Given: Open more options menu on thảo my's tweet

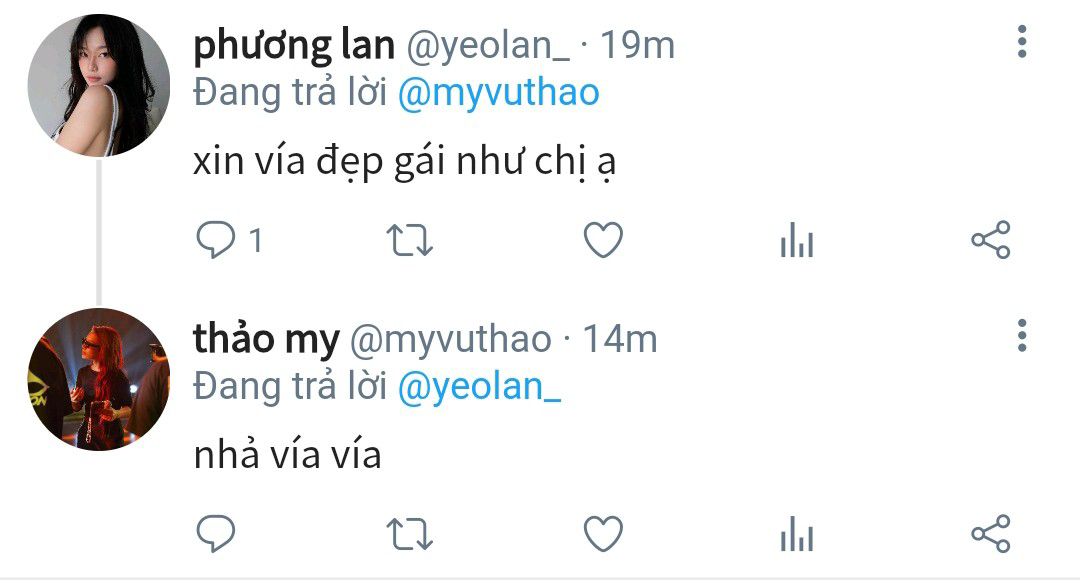Looking at the screenshot, I should tap(1022, 336).
